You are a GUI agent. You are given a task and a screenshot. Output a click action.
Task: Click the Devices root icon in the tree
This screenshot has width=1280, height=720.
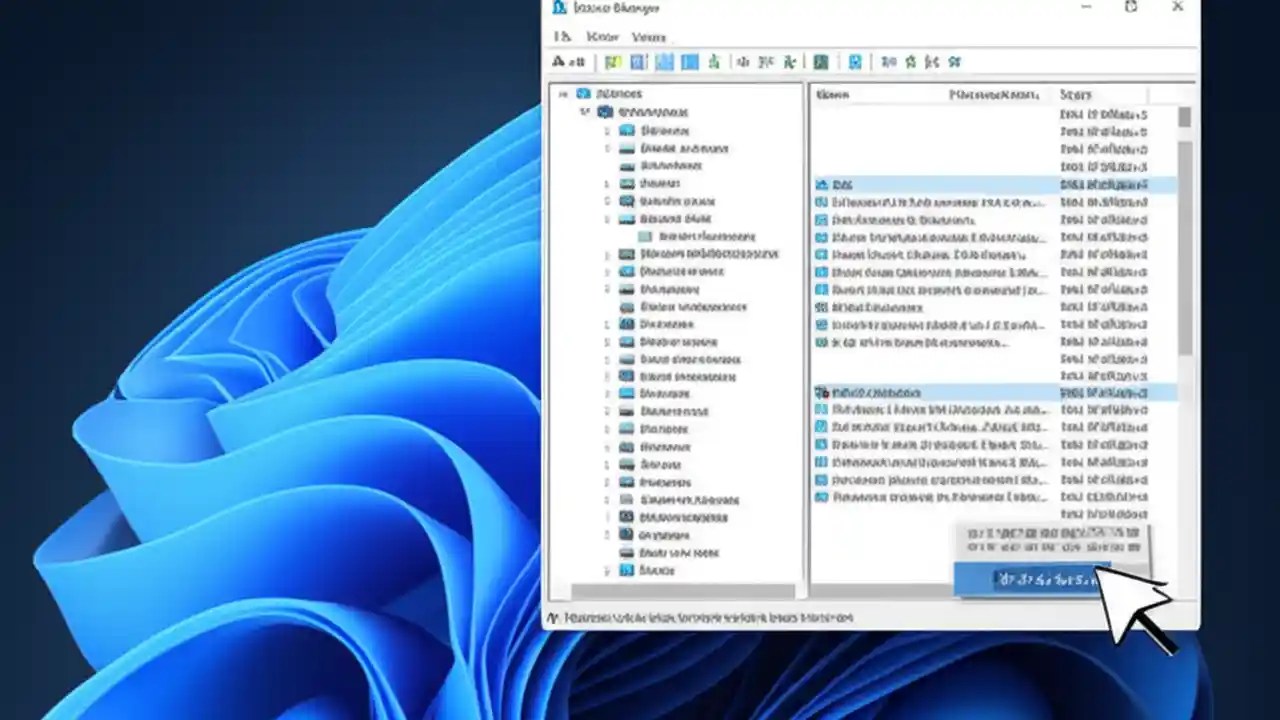(583, 93)
